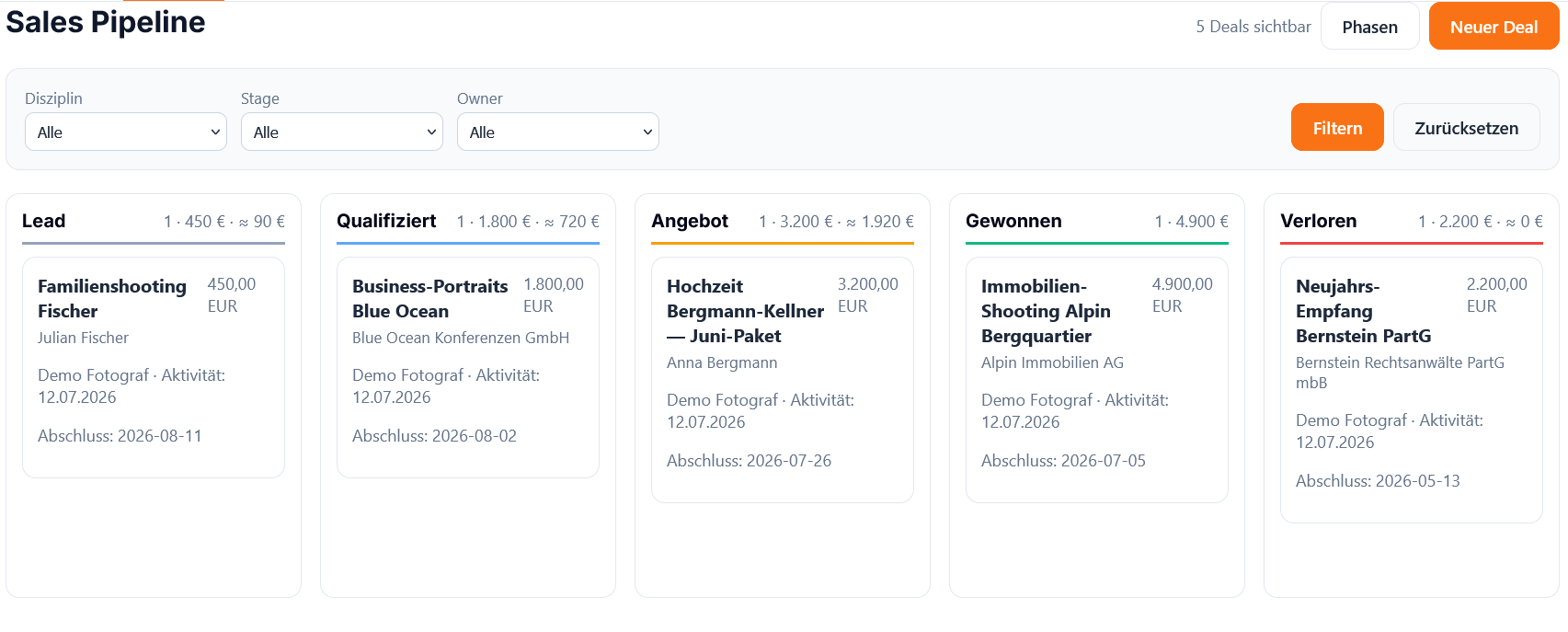Click amount 2.200,00 EUR
Viewport: 1568px width, 632px height.
pos(1497,295)
